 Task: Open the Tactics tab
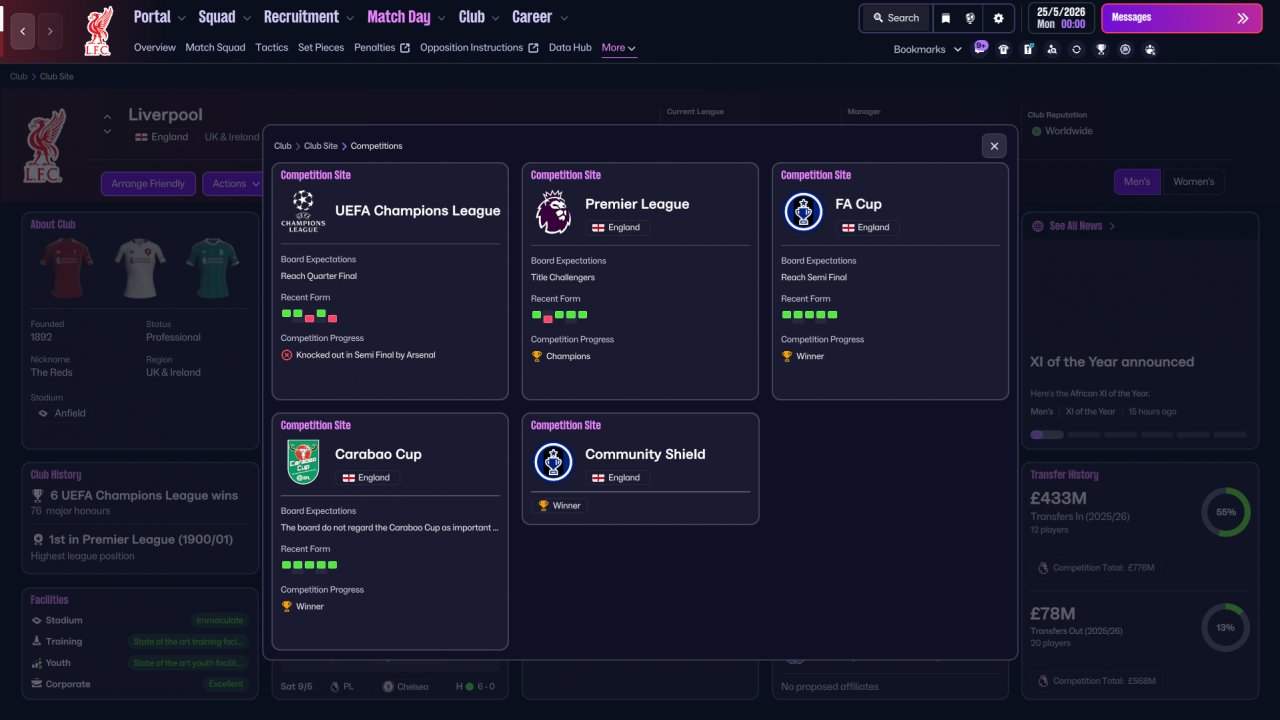click(272, 48)
